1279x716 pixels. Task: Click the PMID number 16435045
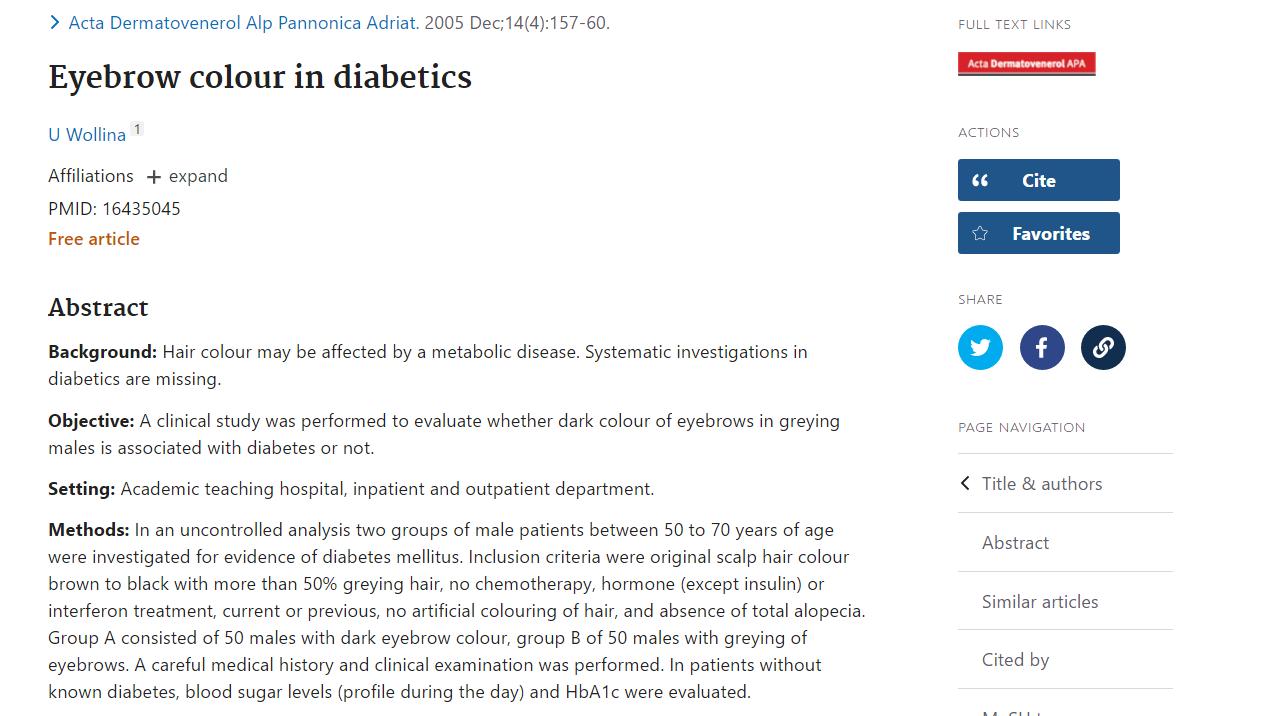141,209
